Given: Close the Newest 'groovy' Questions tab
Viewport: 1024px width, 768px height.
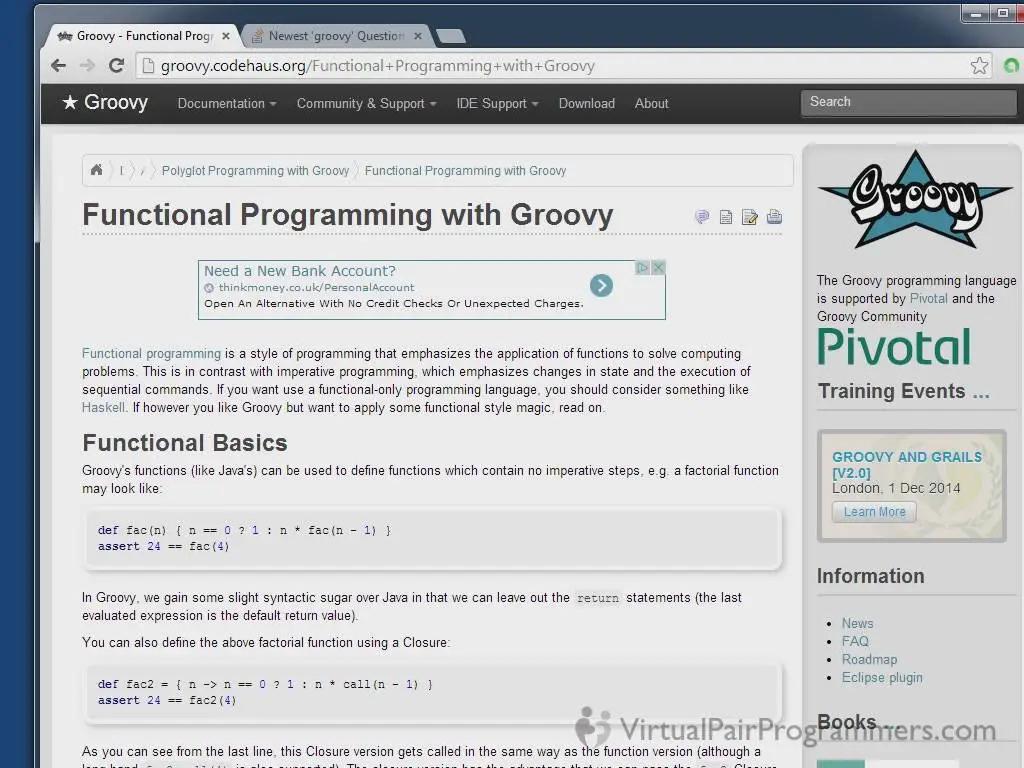Looking at the screenshot, I should click(418, 36).
